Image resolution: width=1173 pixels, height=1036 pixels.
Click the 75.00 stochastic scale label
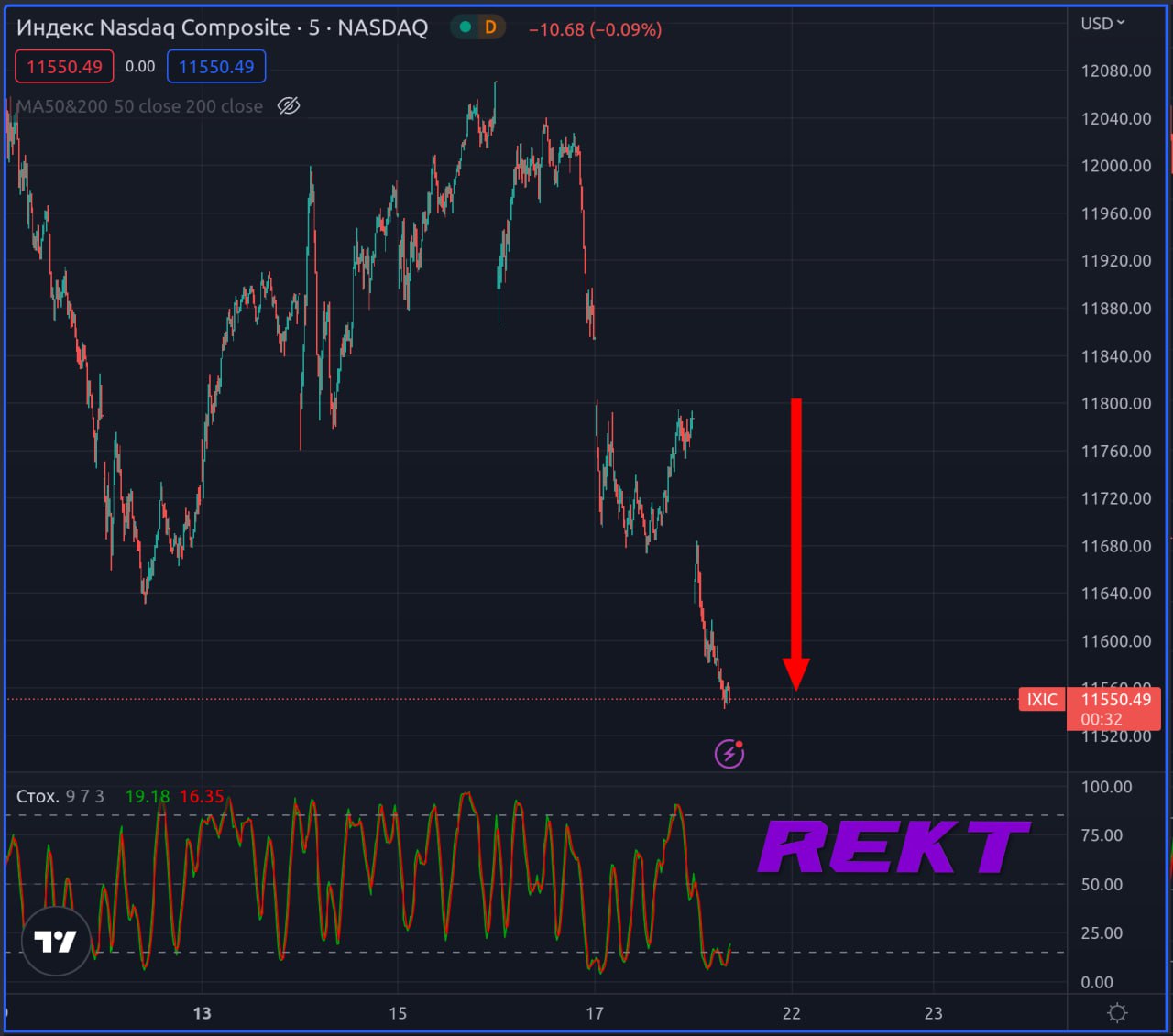tap(1102, 835)
